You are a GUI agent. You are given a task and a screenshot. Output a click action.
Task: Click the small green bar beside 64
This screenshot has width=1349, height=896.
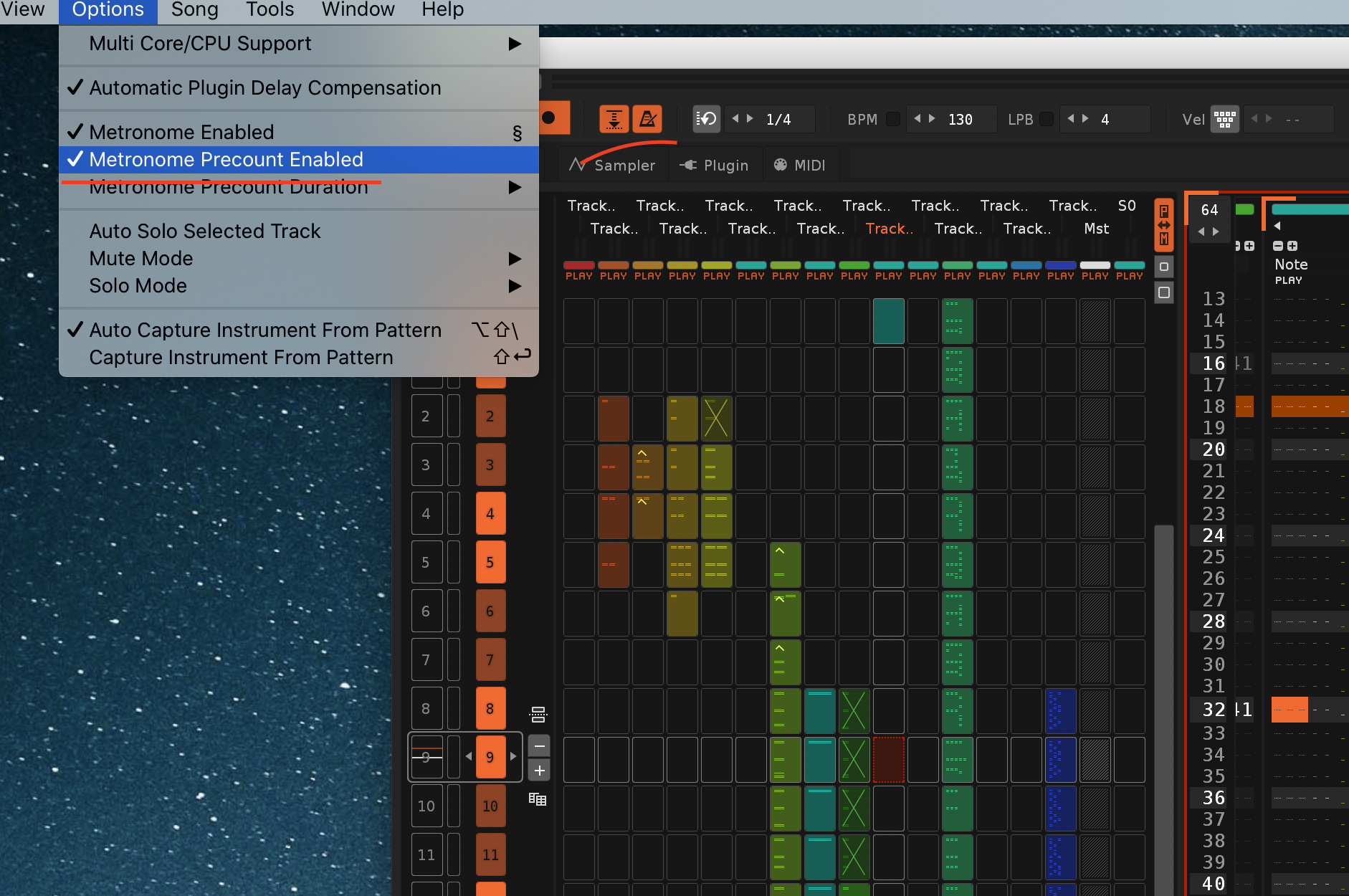click(1245, 209)
